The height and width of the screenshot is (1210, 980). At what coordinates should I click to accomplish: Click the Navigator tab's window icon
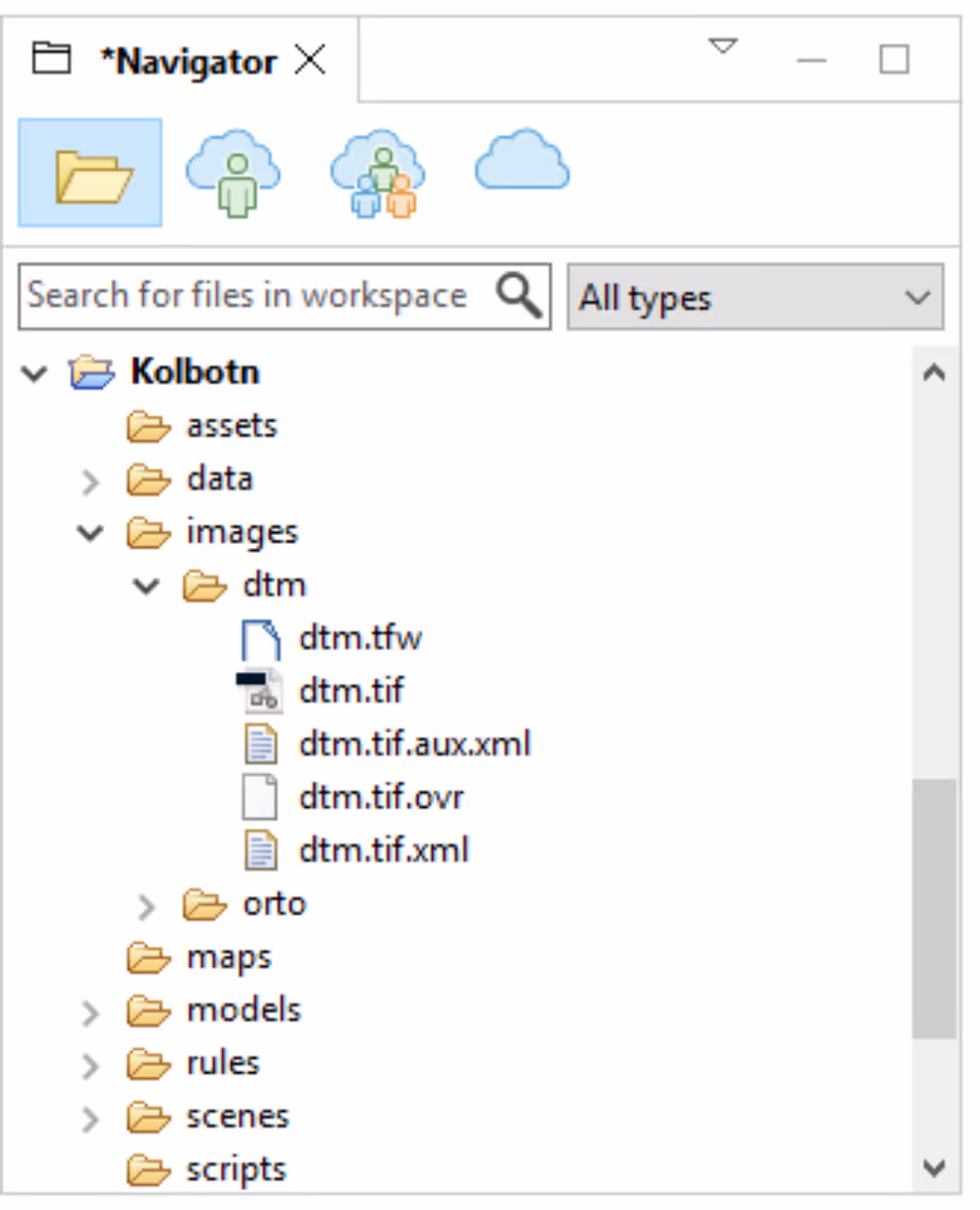coord(52,59)
